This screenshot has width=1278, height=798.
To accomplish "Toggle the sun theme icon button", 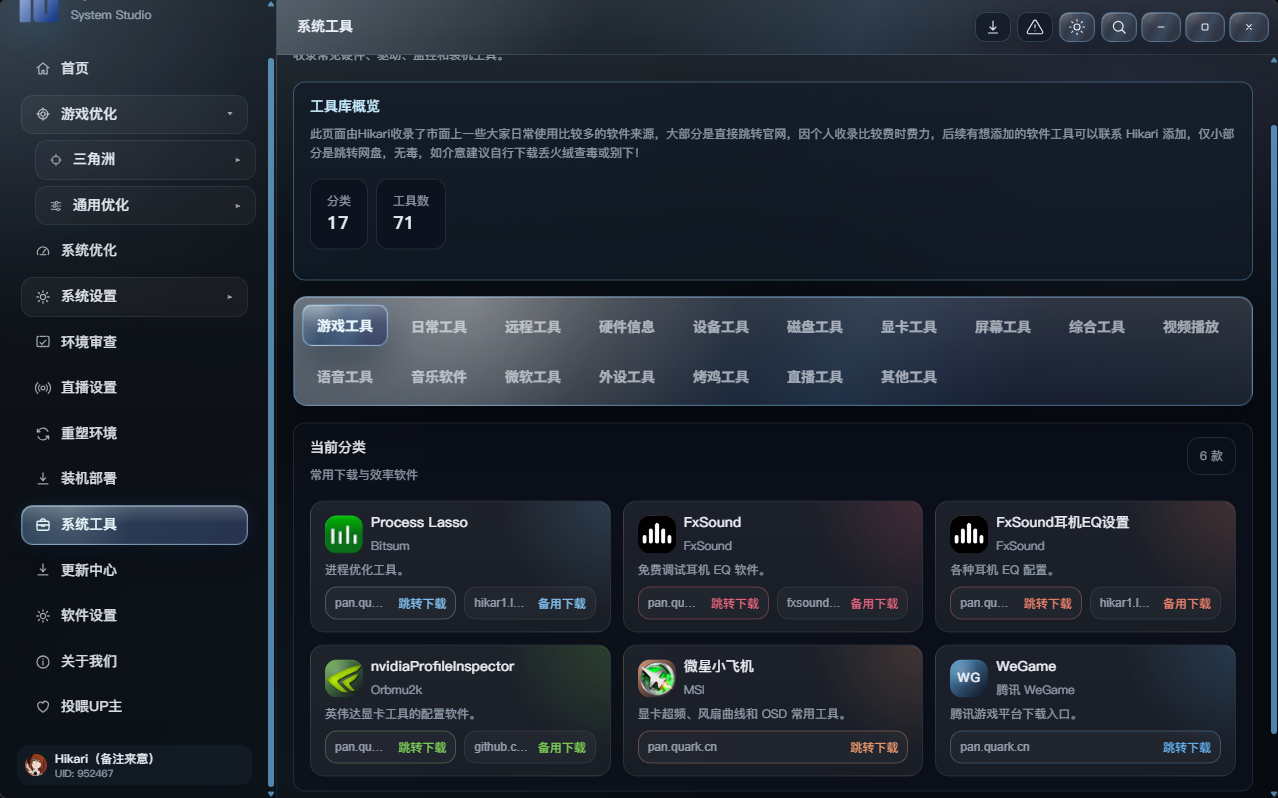I will [1077, 27].
